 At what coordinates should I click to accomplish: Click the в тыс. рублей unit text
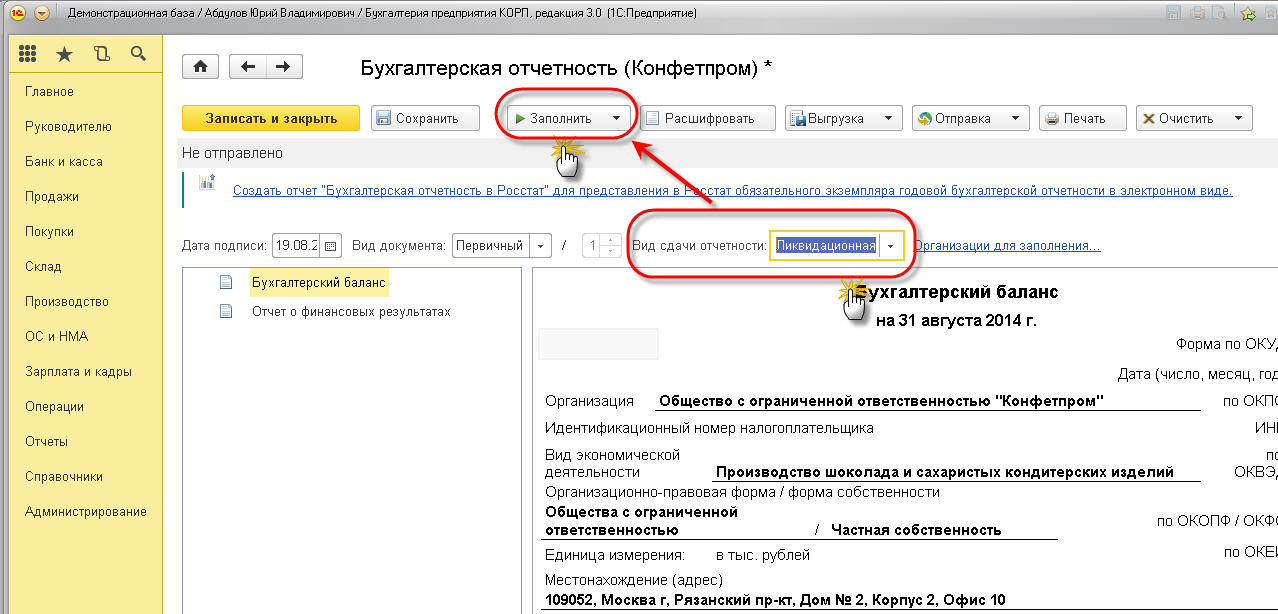763,555
